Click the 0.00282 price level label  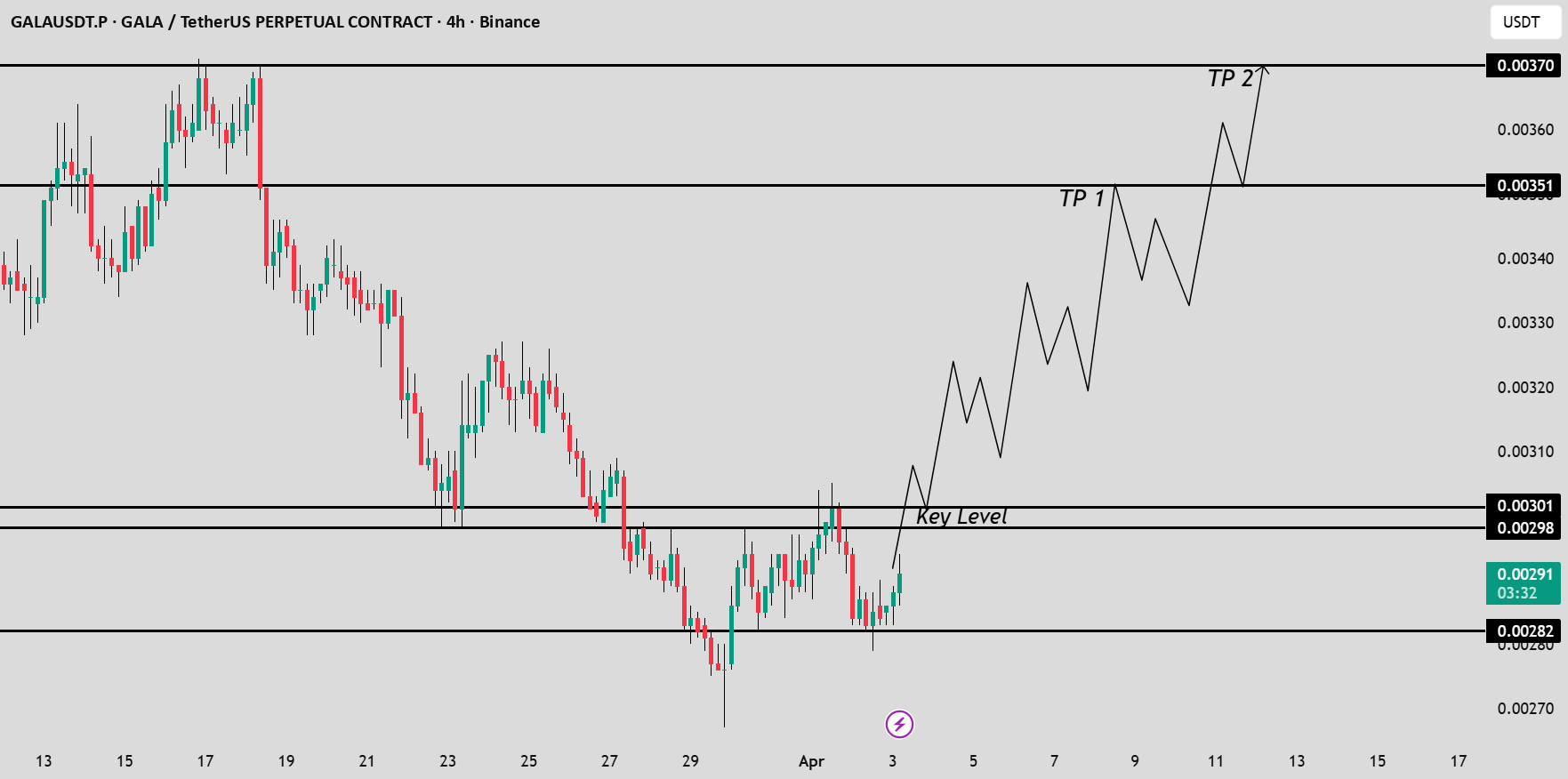[x=1524, y=631]
